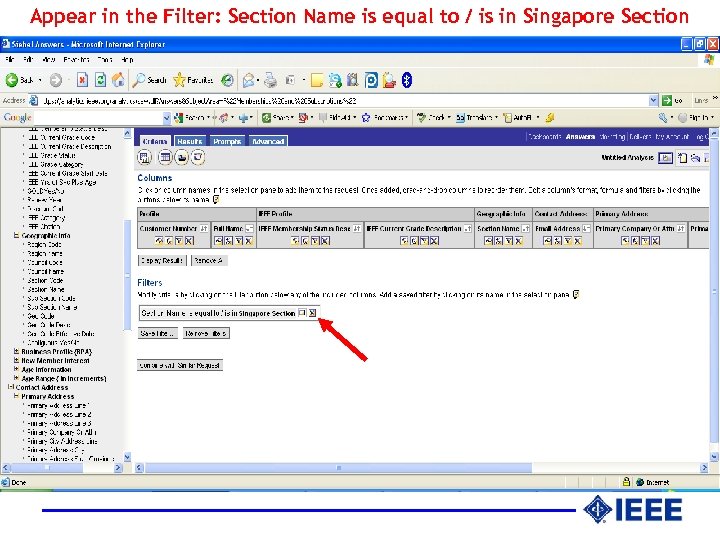Click the Save Filter button
The height and width of the screenshot is (540, 720).
point(158,333)
